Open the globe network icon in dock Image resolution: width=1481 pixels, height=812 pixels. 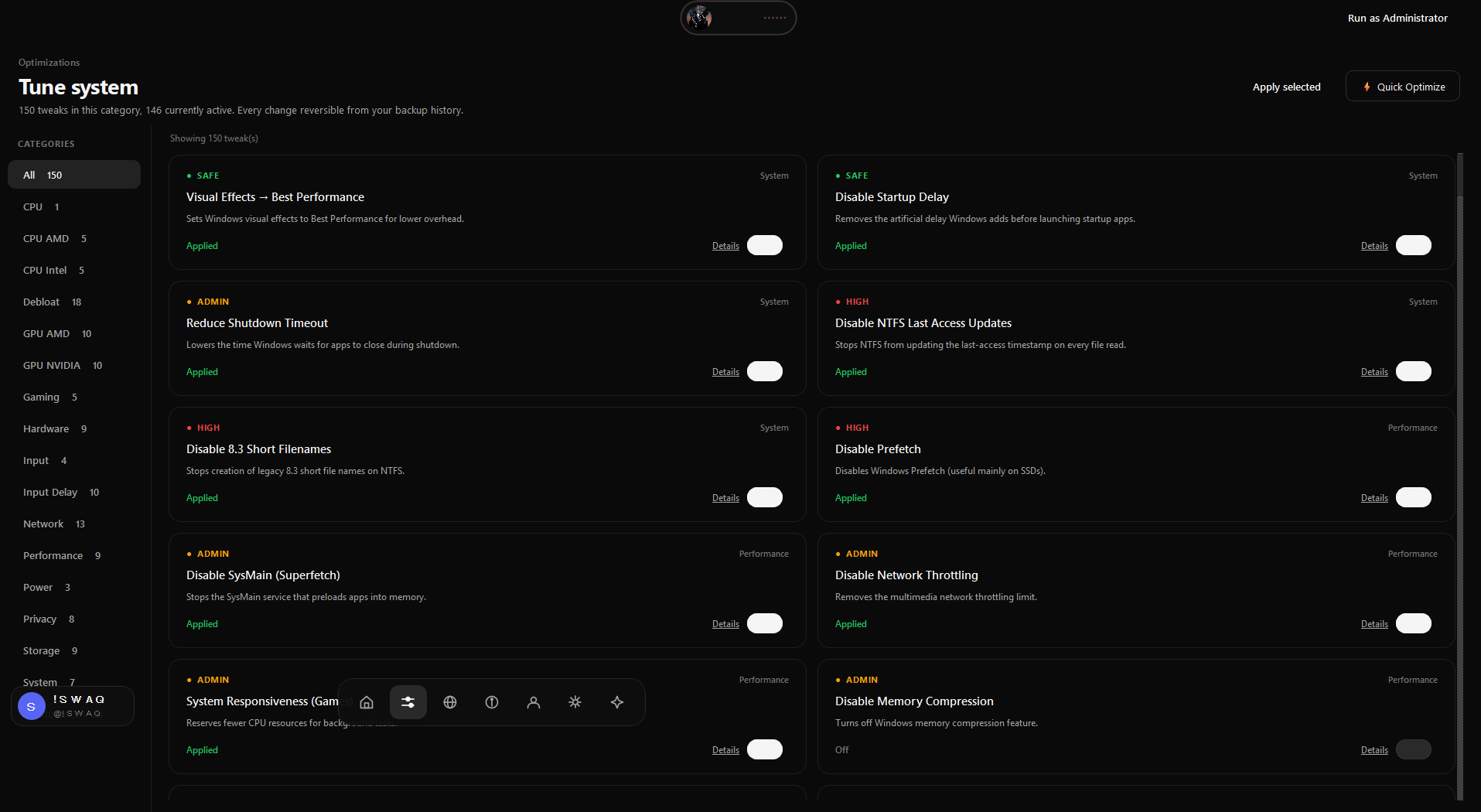pos(450,702)
